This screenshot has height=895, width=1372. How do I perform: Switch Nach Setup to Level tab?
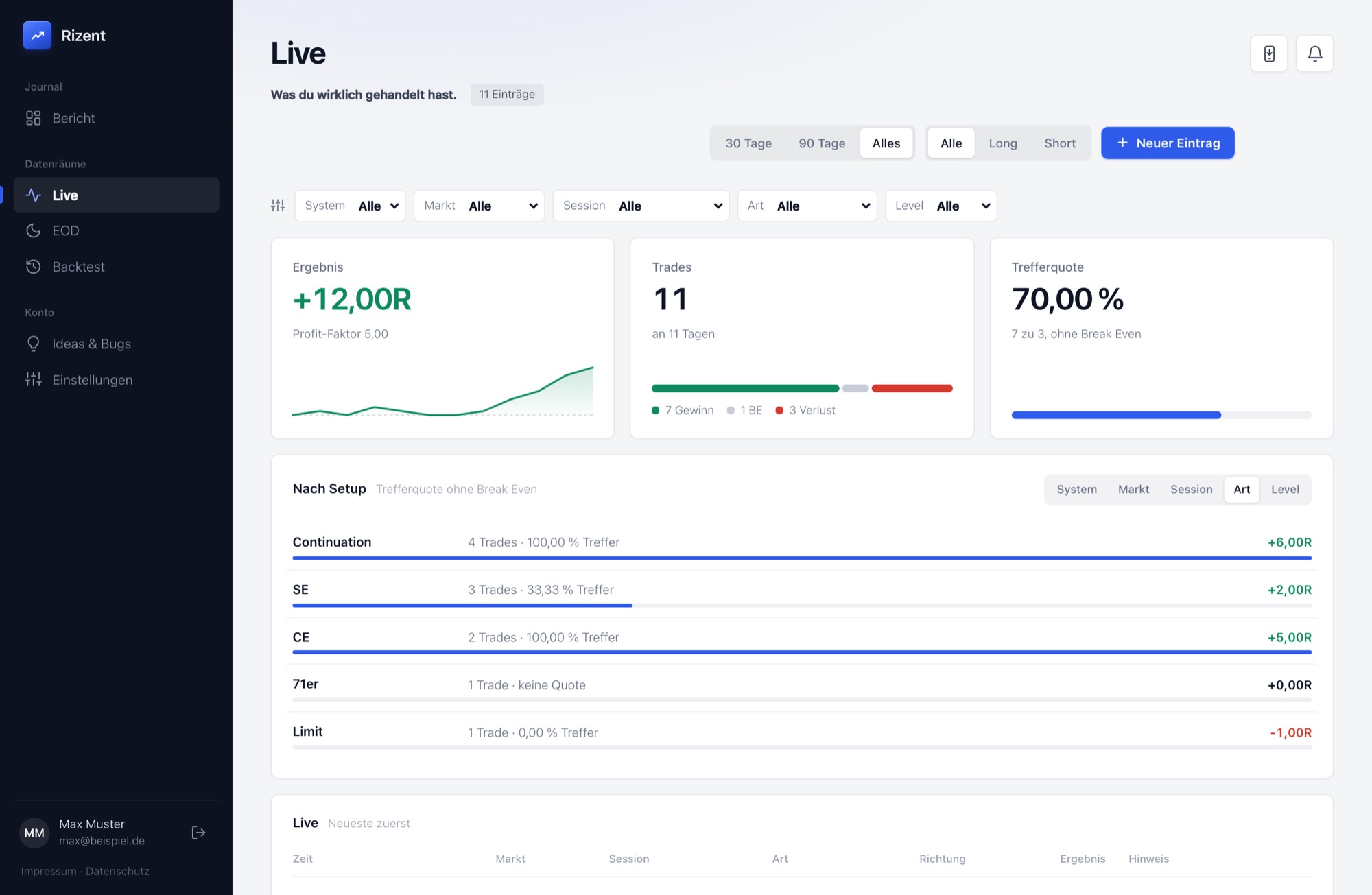tap(1285, 489)
